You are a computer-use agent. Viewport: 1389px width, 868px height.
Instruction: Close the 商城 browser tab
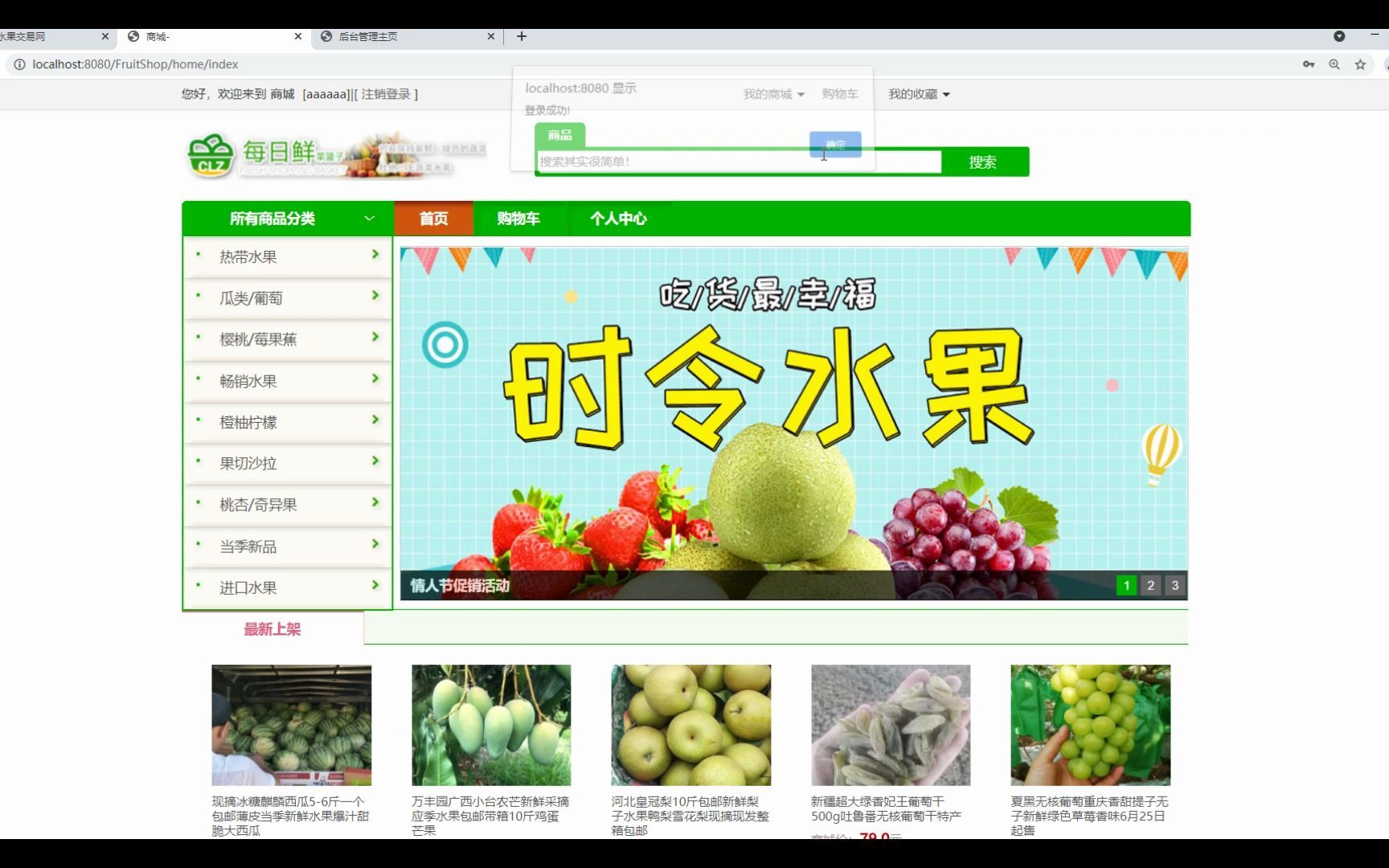point(298,36)
